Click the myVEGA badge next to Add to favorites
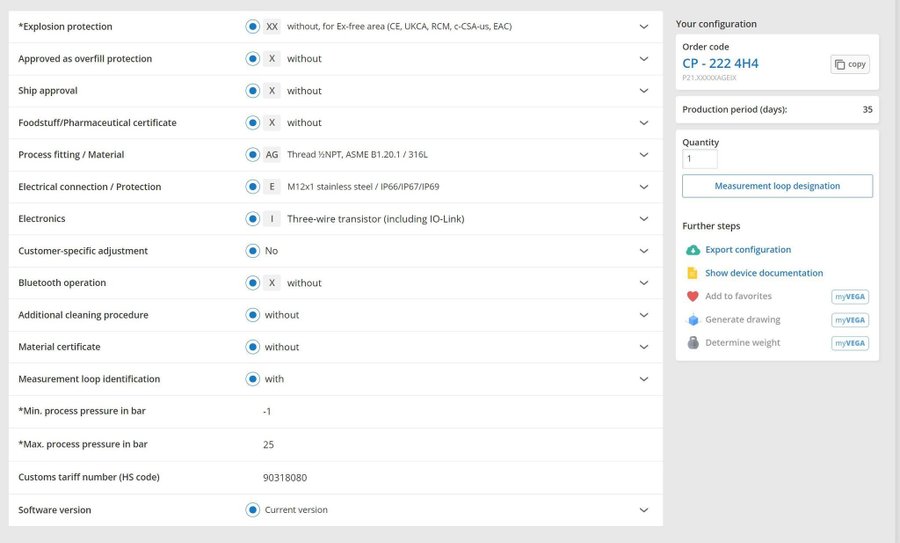The height and width of the screenshot is (543, 900). (x=849, y=296)
